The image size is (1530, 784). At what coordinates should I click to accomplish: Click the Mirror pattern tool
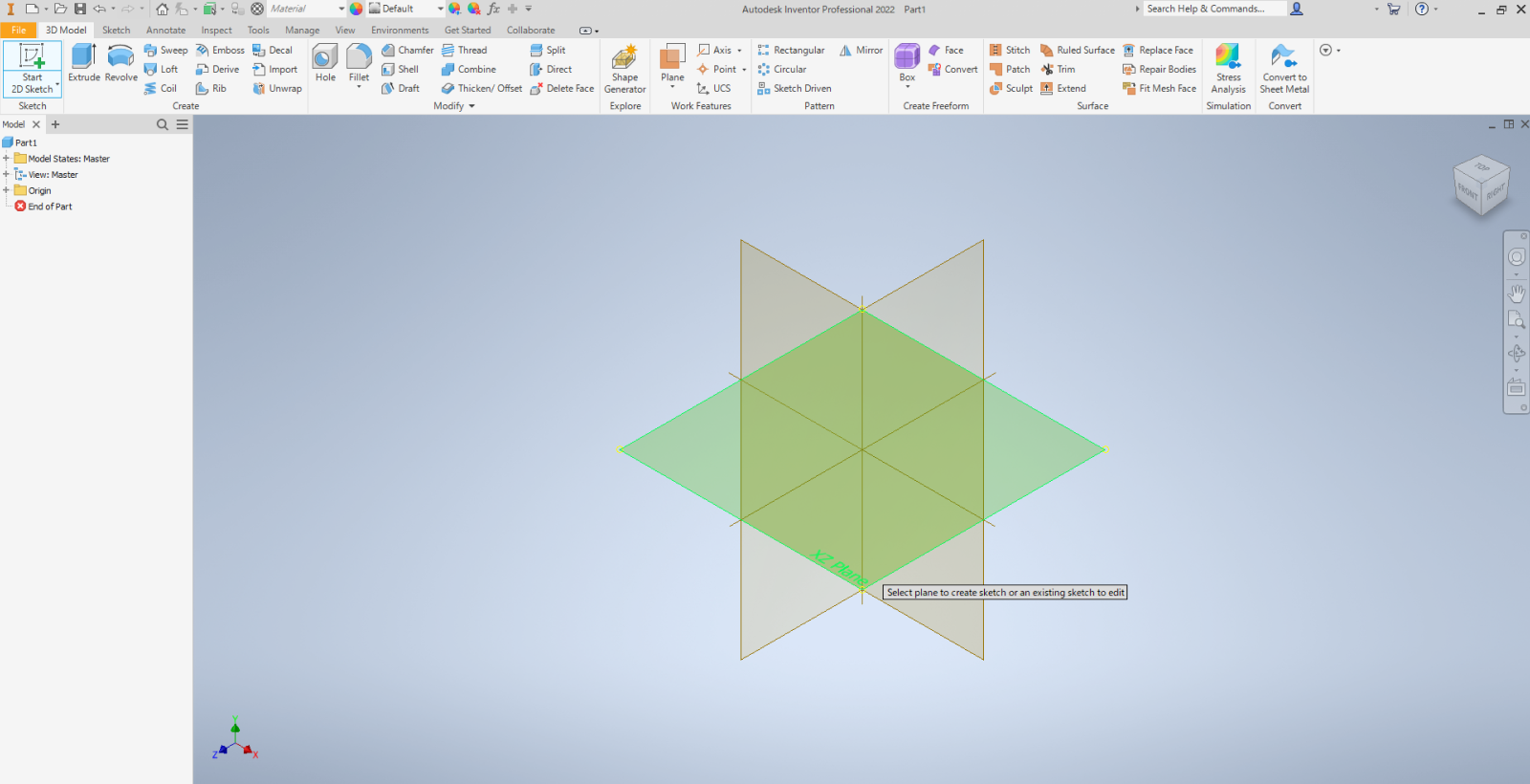[x=861, y=50]
